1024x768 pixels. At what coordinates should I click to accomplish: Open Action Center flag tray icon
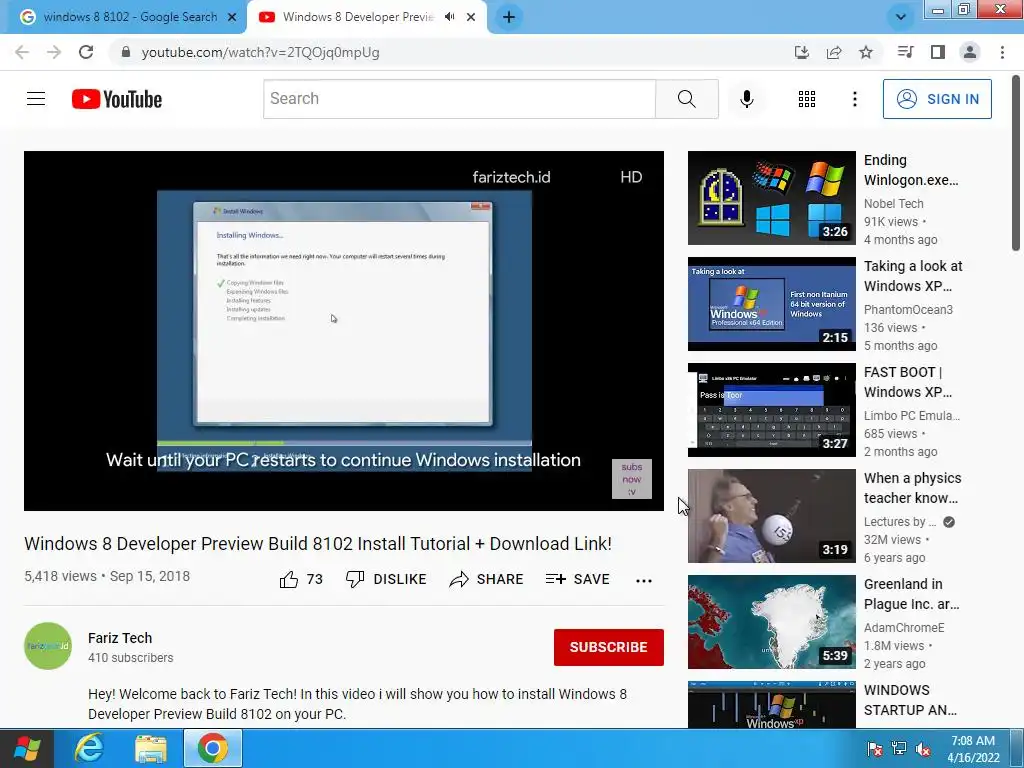(x=875, y=749)
